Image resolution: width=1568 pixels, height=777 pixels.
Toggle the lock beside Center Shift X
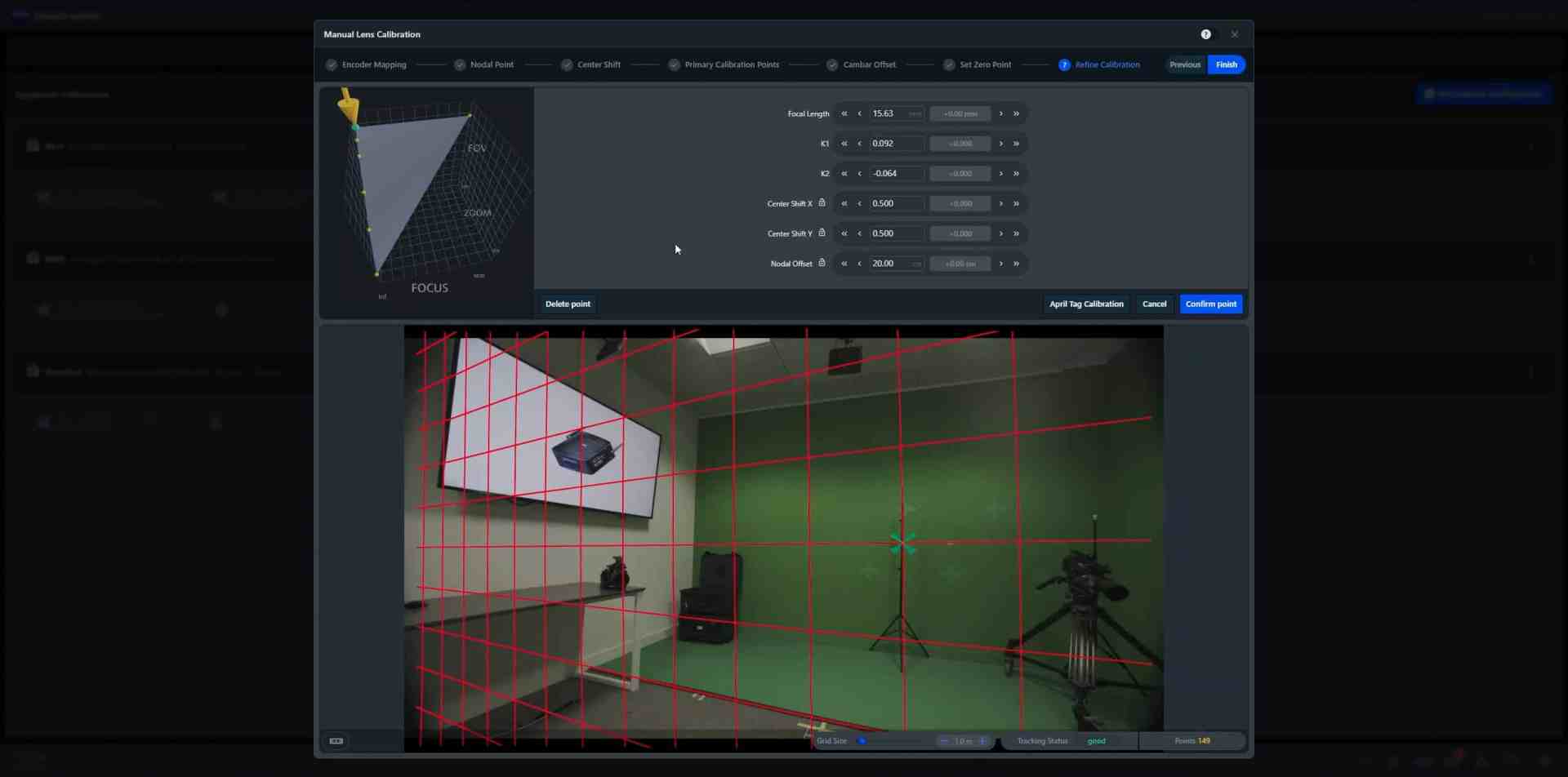(822, 202)
